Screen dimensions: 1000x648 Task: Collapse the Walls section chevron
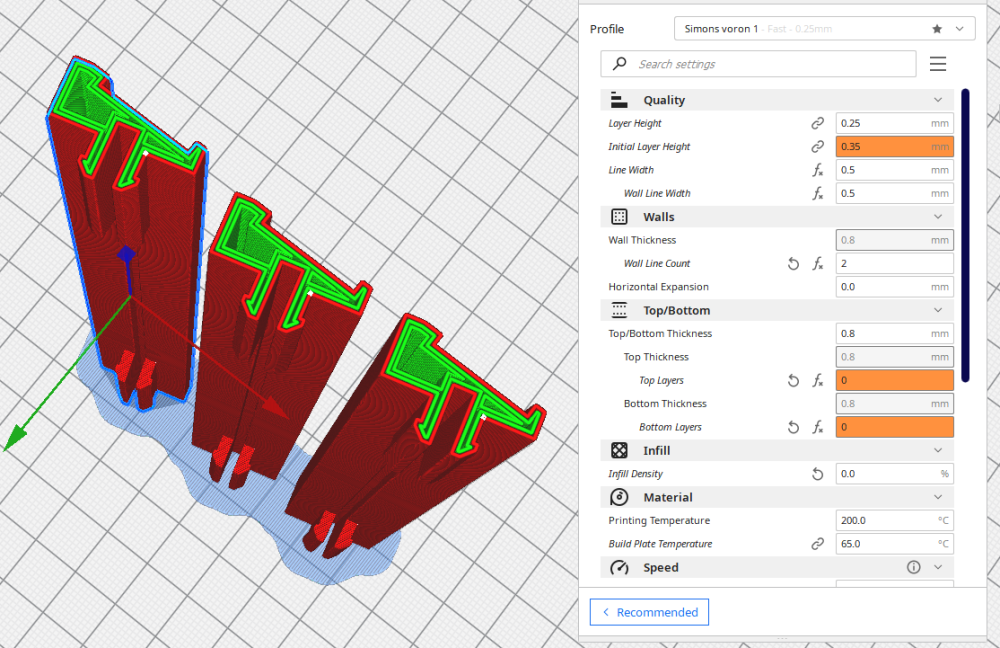(938, 217)
